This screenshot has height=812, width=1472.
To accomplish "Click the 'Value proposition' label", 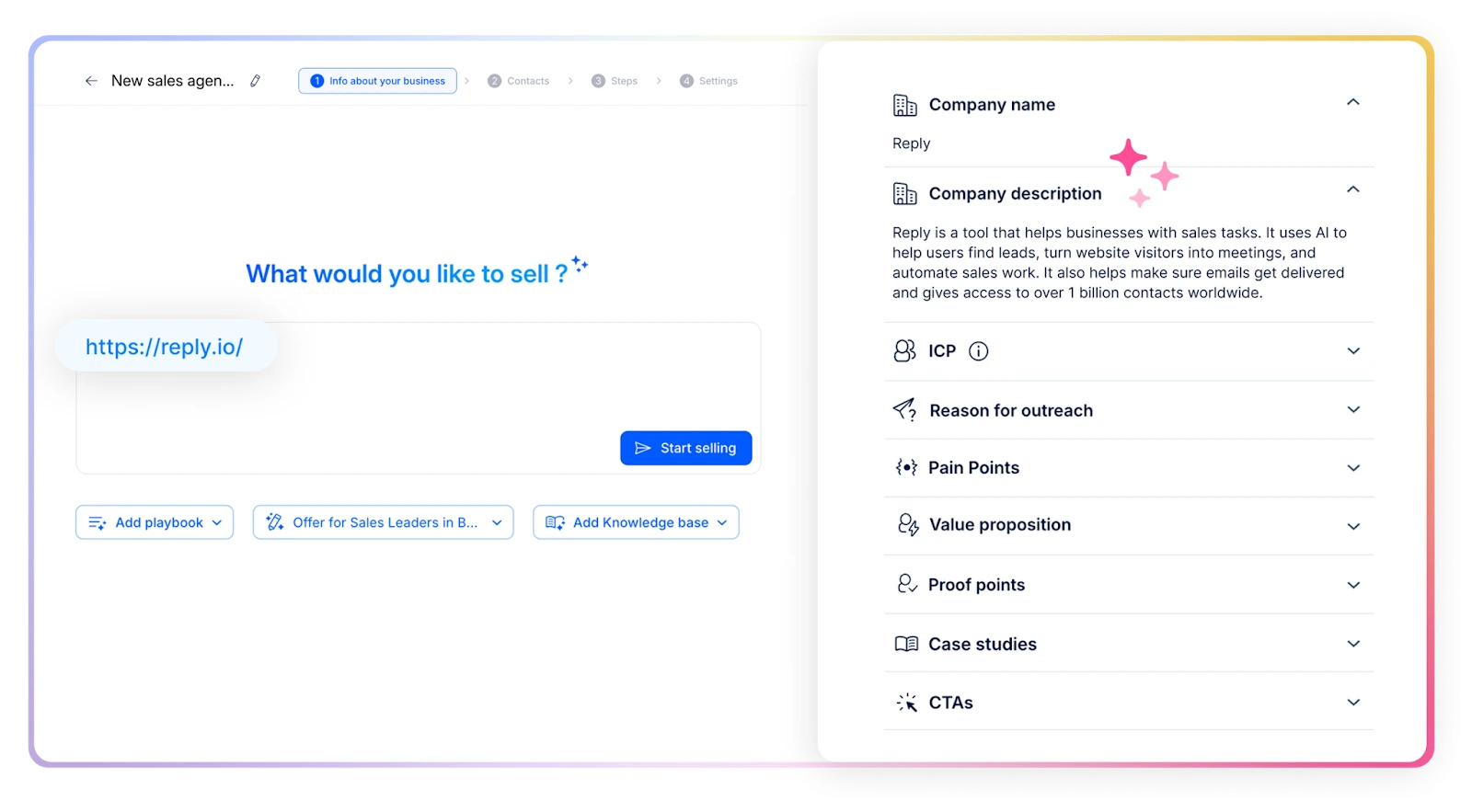I will click(x=1000, y=525).
